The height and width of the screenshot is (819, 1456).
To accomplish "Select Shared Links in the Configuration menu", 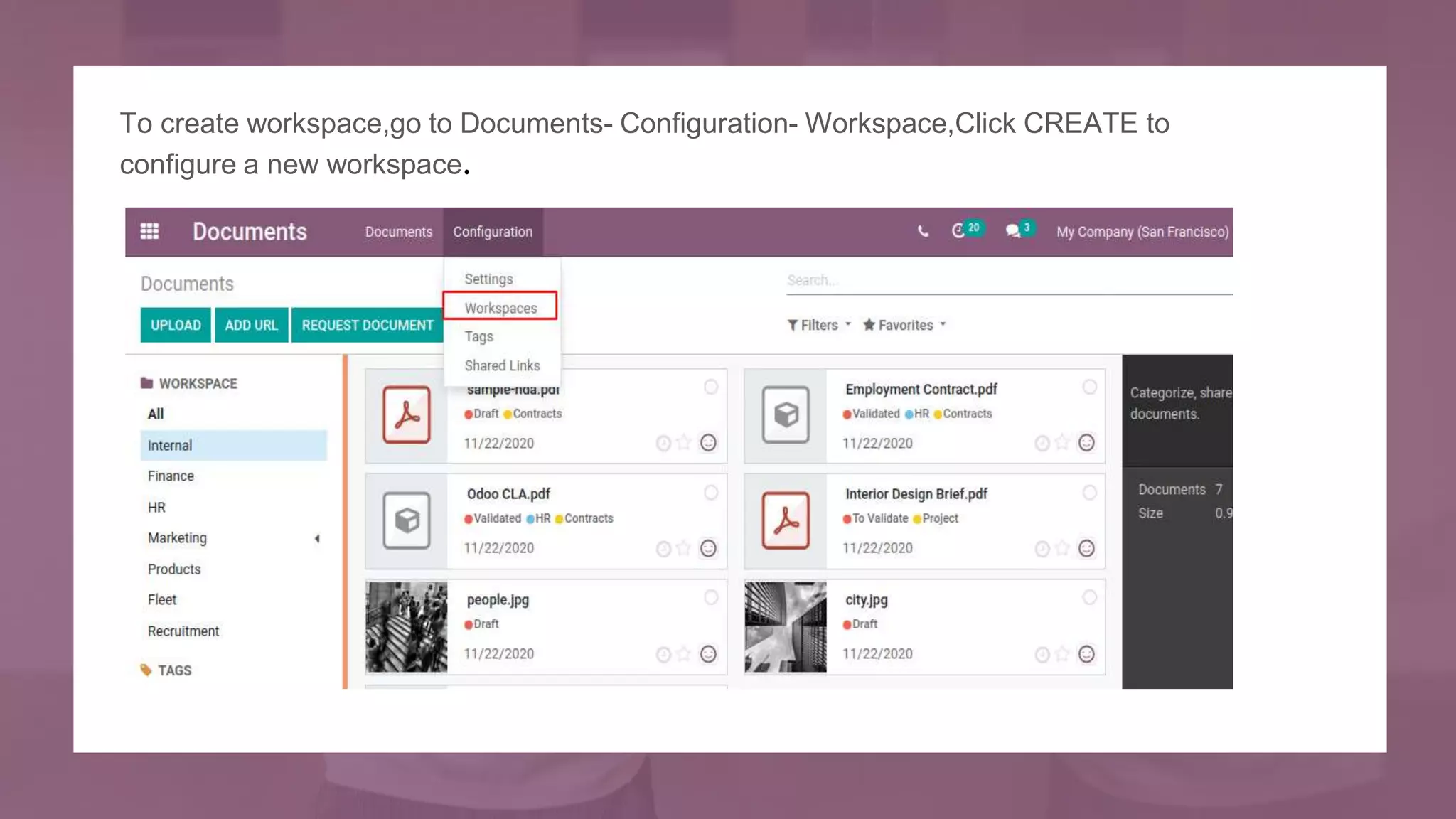I will pos(502,365).
